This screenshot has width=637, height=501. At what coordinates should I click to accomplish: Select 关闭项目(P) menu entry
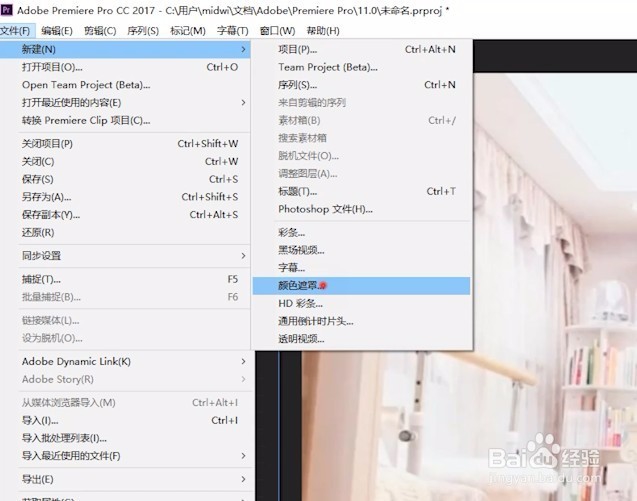pos(125,143)
